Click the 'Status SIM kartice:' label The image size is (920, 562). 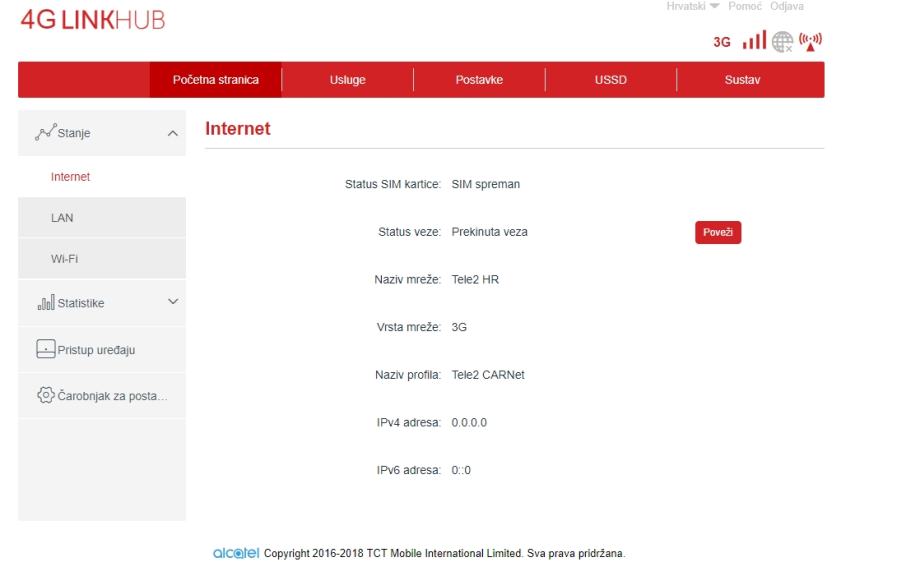point(393,184)
